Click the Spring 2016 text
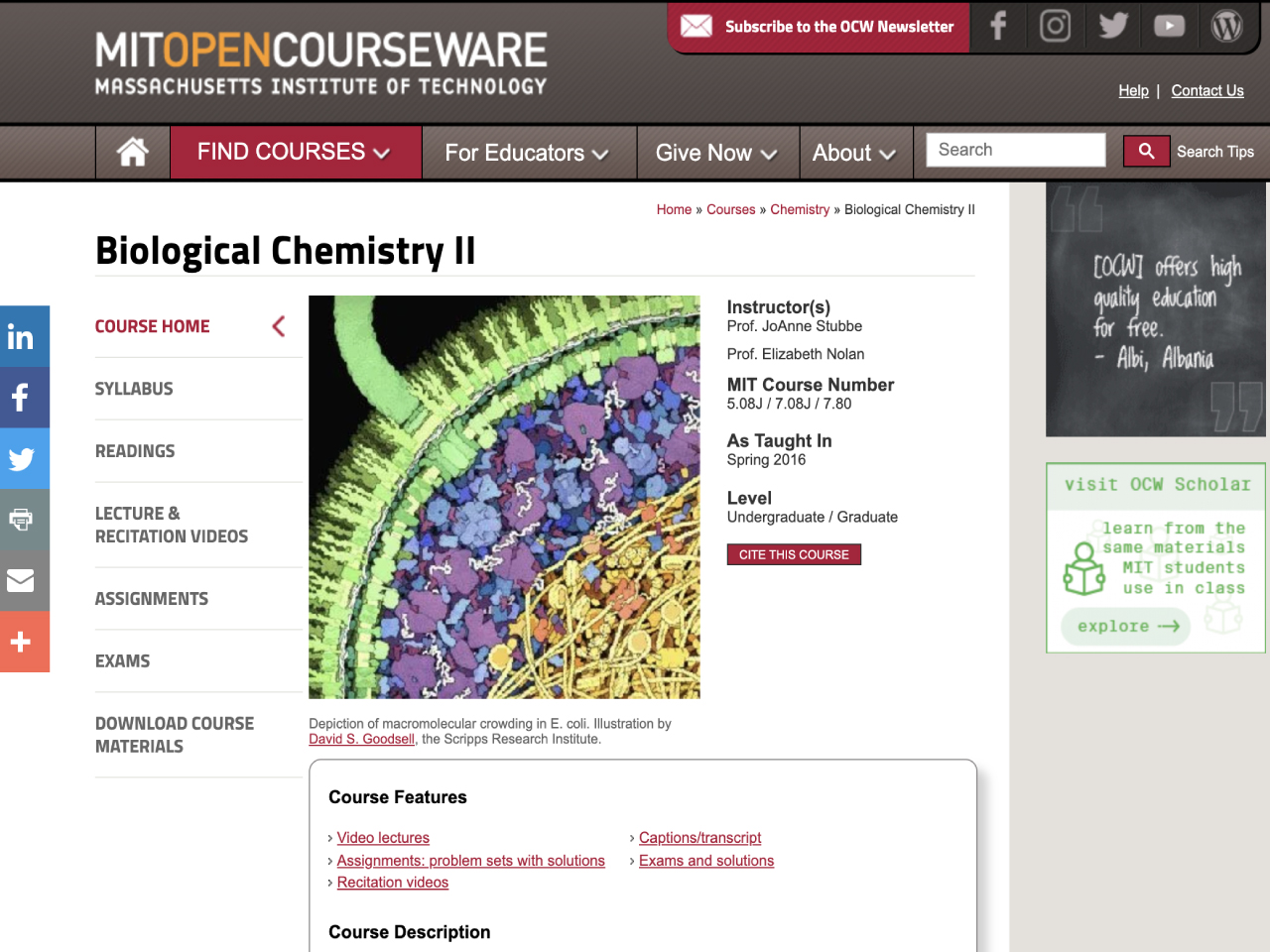The width and height of the screenshot is (1270, 952). (x=766, y=459)
